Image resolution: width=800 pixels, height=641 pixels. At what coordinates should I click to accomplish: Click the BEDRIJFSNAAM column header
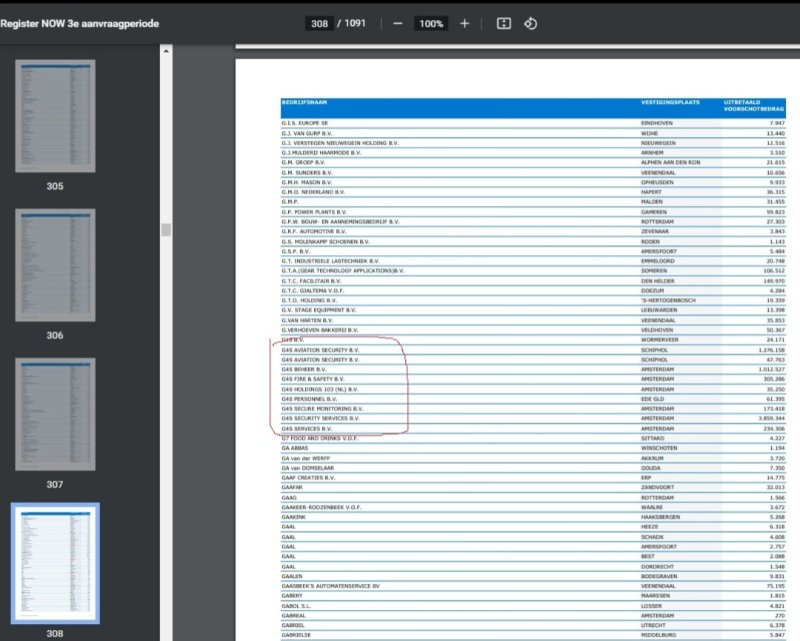[304, 102]
